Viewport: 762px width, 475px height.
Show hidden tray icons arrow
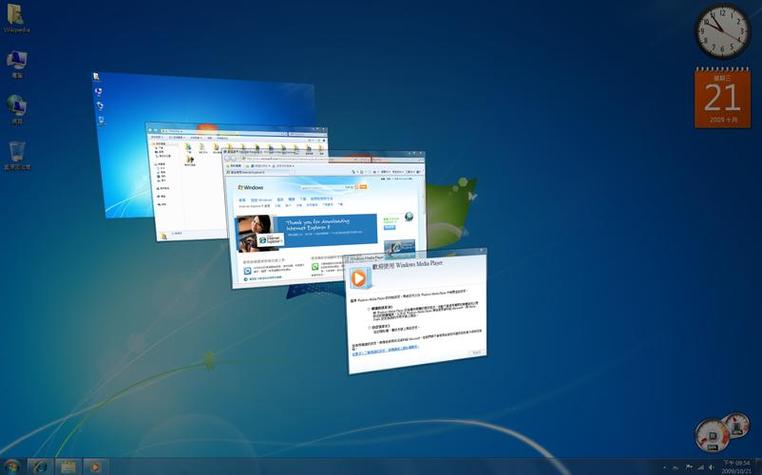[665, 467]
